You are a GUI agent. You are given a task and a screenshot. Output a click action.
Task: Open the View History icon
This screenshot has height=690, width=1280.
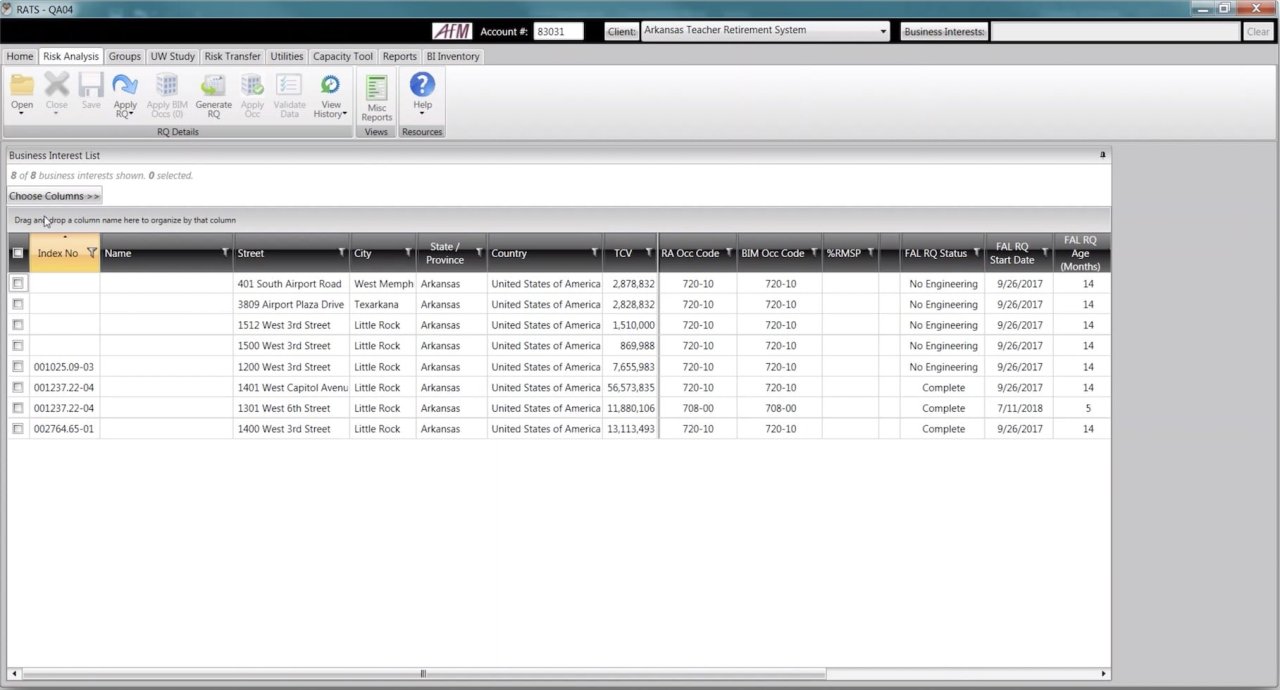[330, 87]
